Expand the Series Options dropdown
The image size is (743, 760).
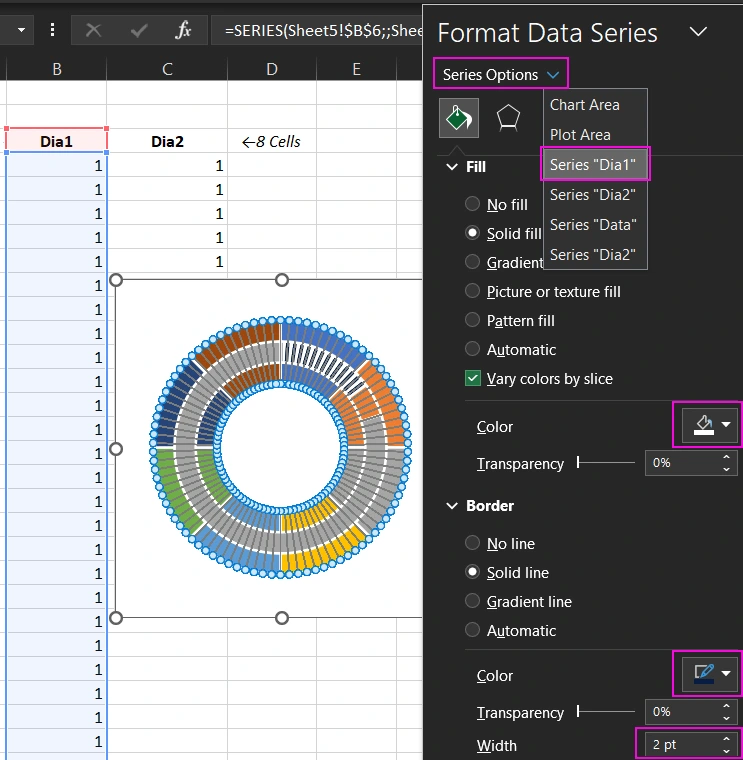coord(501,75)
